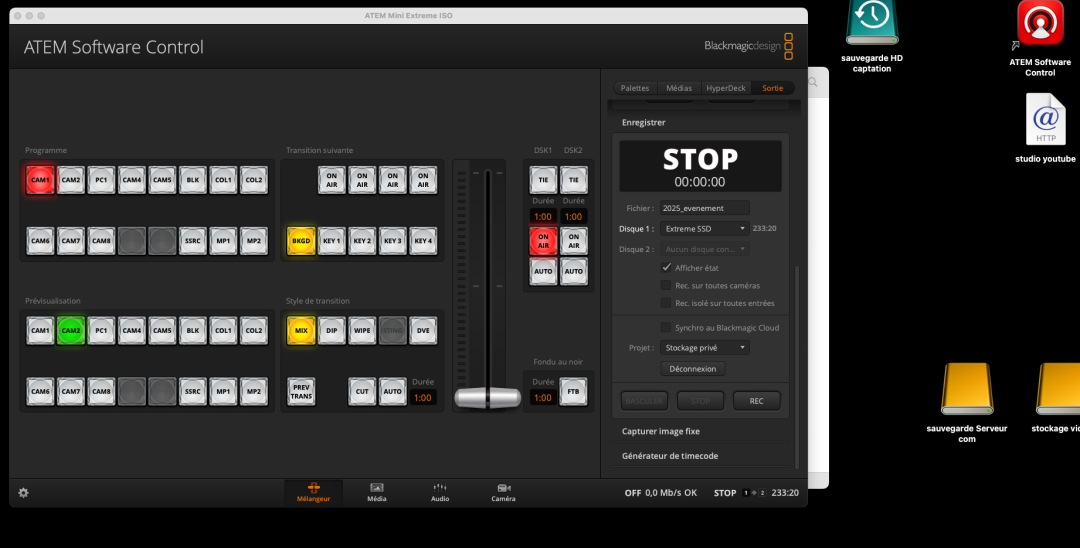This screenshot has height=548, width=1080.
Task: Select studio youtube HTTP file icon
Action: tap(1046, 128)
